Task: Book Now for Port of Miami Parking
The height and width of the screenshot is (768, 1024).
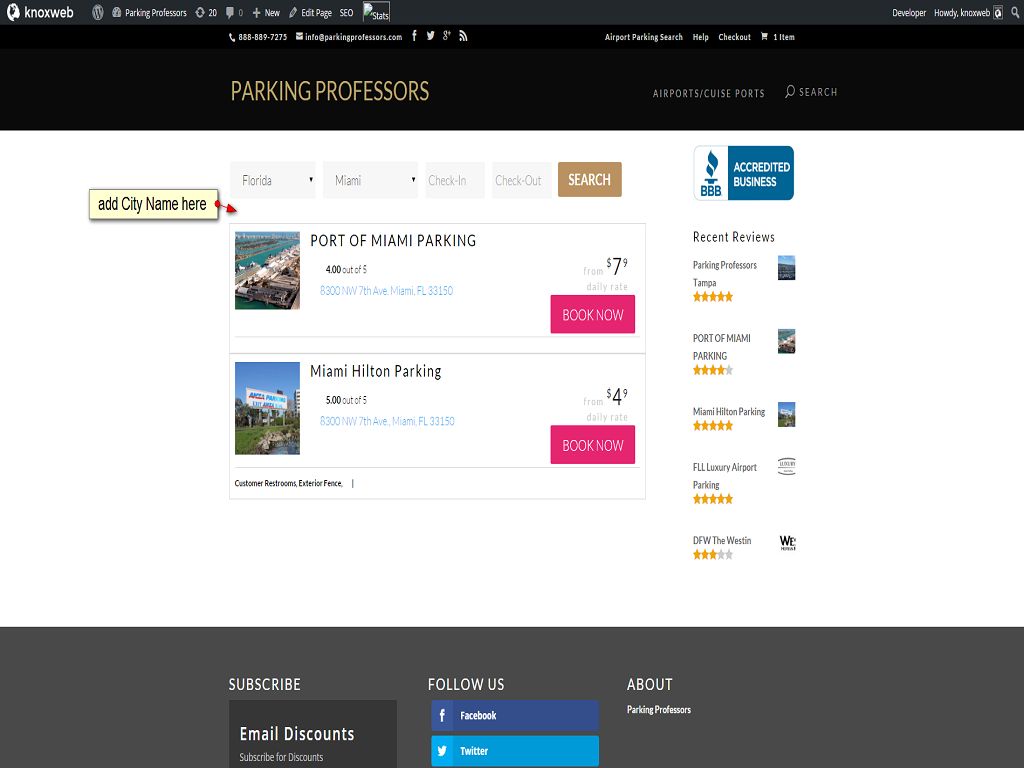Action: point(592,314)
